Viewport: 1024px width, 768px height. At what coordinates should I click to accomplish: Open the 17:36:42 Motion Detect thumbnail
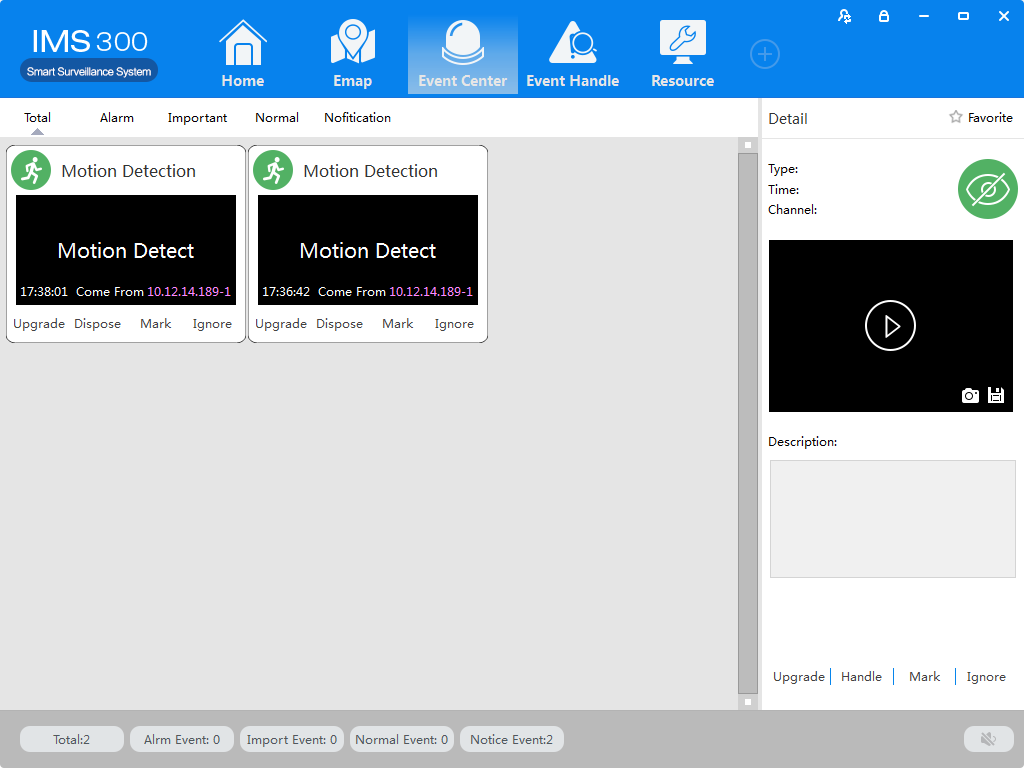(368, 250)
